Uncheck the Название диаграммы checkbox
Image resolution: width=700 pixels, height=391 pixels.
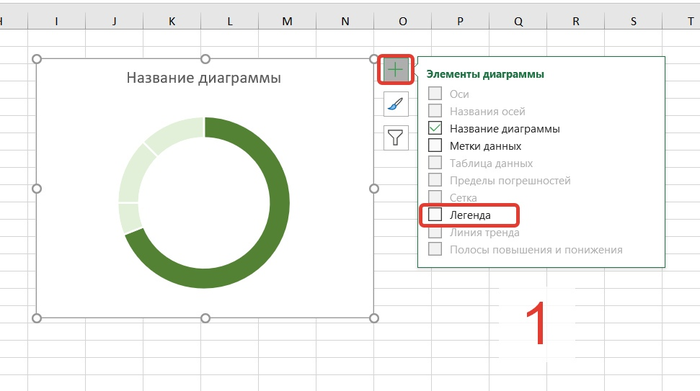(x=435, y=128)
